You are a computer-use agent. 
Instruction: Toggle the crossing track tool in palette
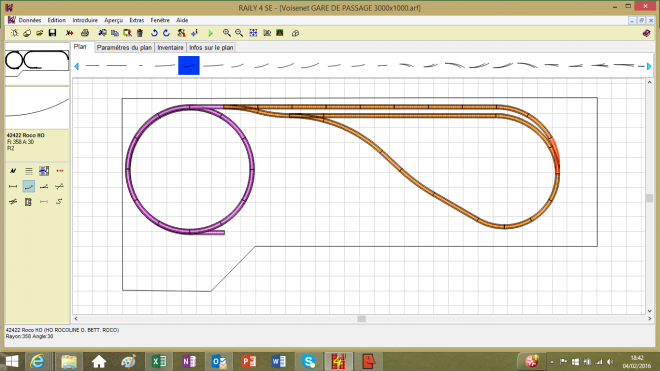pos(13,202)
